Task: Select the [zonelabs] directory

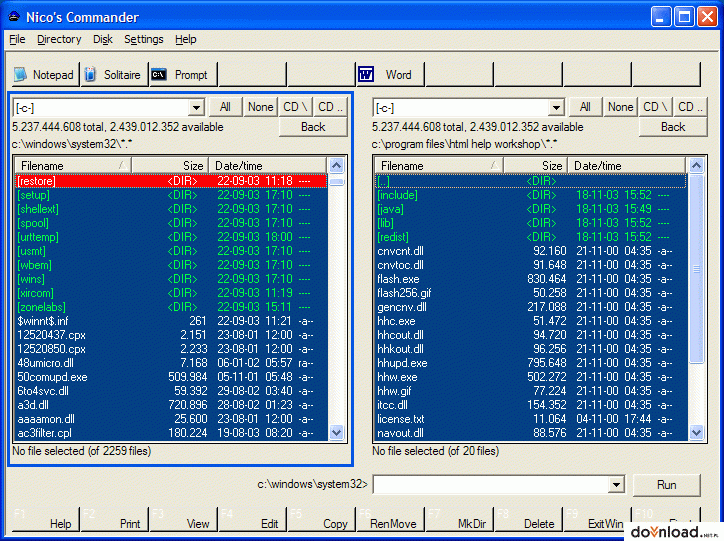Action: point(171,307)
